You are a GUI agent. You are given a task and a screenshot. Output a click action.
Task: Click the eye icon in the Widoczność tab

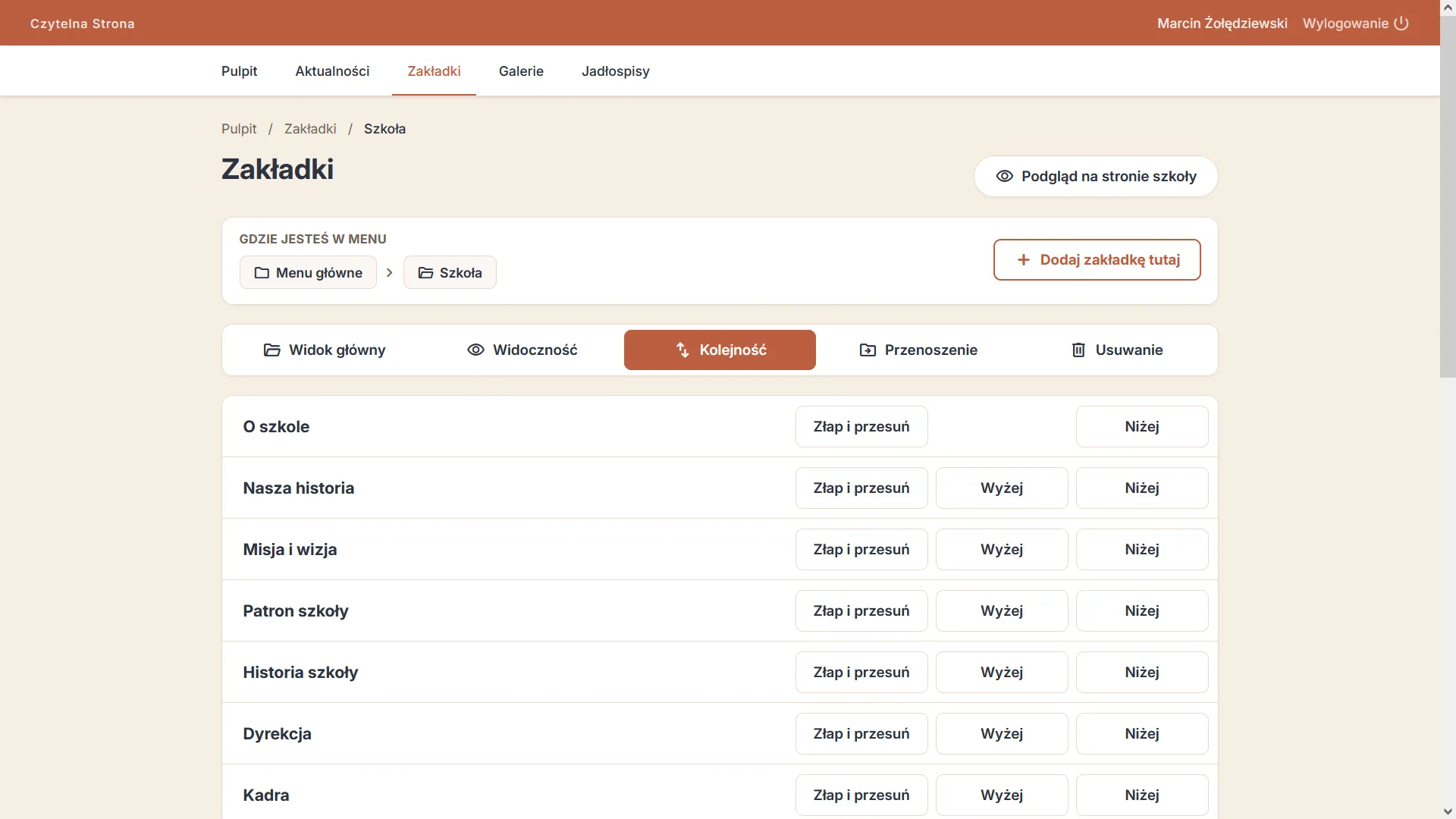click(475, 350)
